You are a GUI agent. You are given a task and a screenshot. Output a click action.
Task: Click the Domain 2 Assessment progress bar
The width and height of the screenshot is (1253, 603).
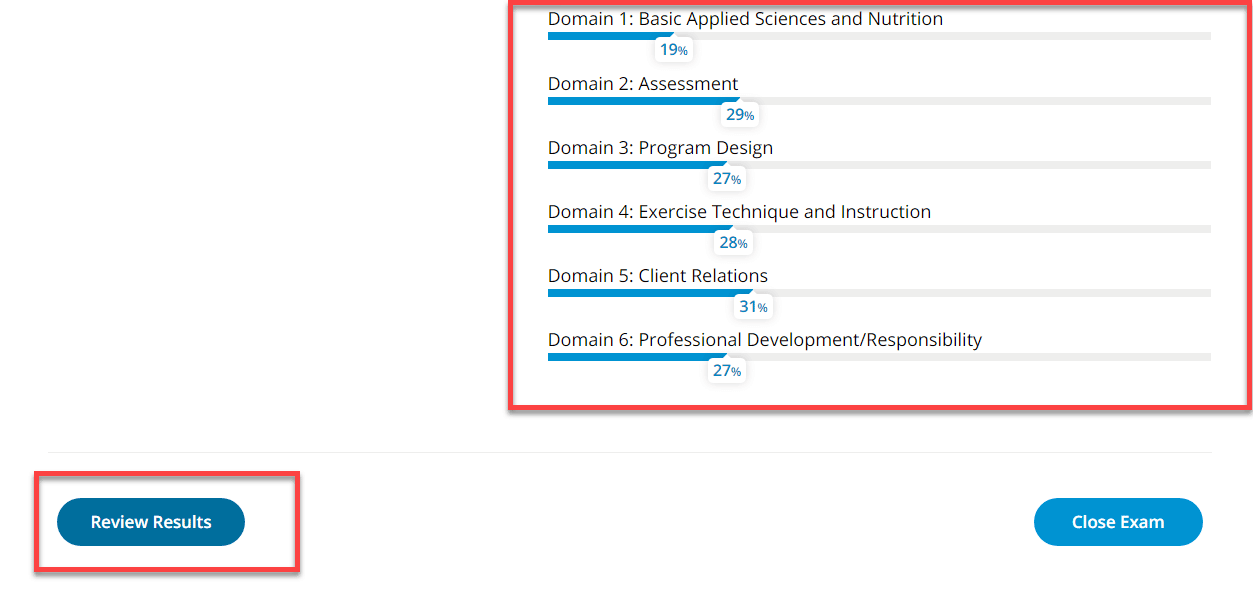(878, 101)
